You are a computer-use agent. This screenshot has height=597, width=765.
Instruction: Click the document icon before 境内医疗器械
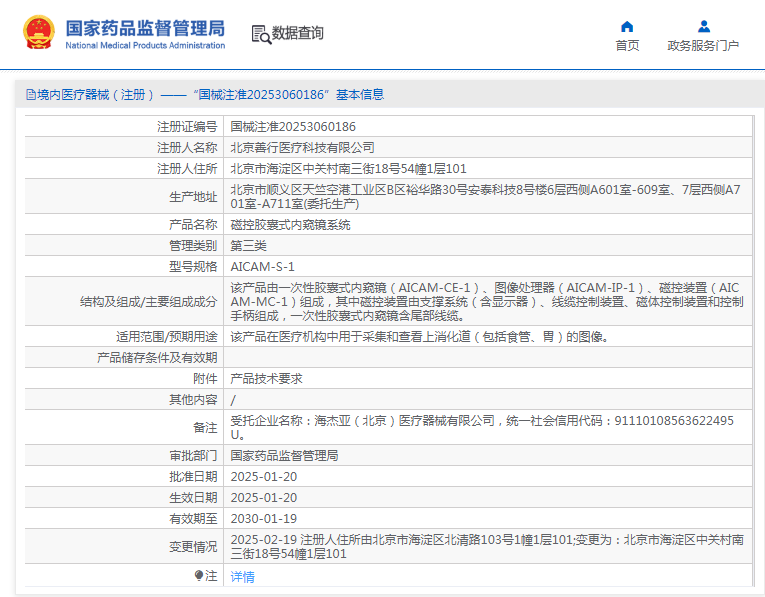31,95
